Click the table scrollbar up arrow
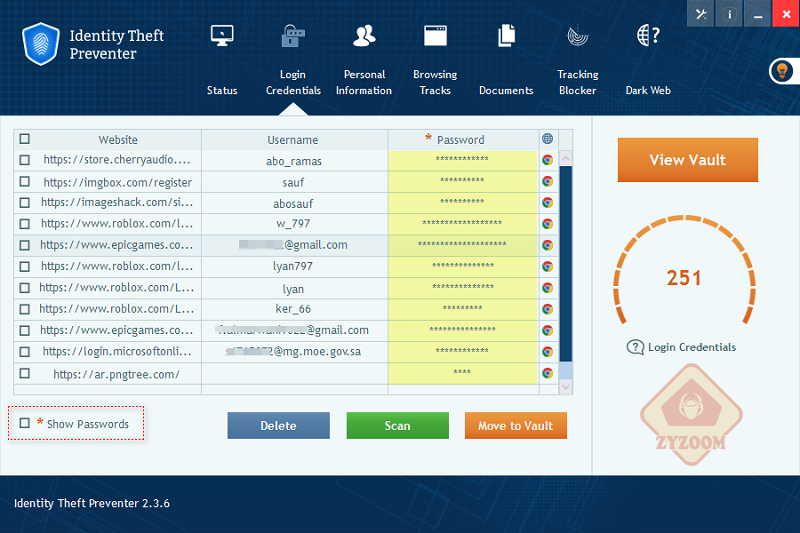This screenshot has width=800, height=533. pos(566,159)
